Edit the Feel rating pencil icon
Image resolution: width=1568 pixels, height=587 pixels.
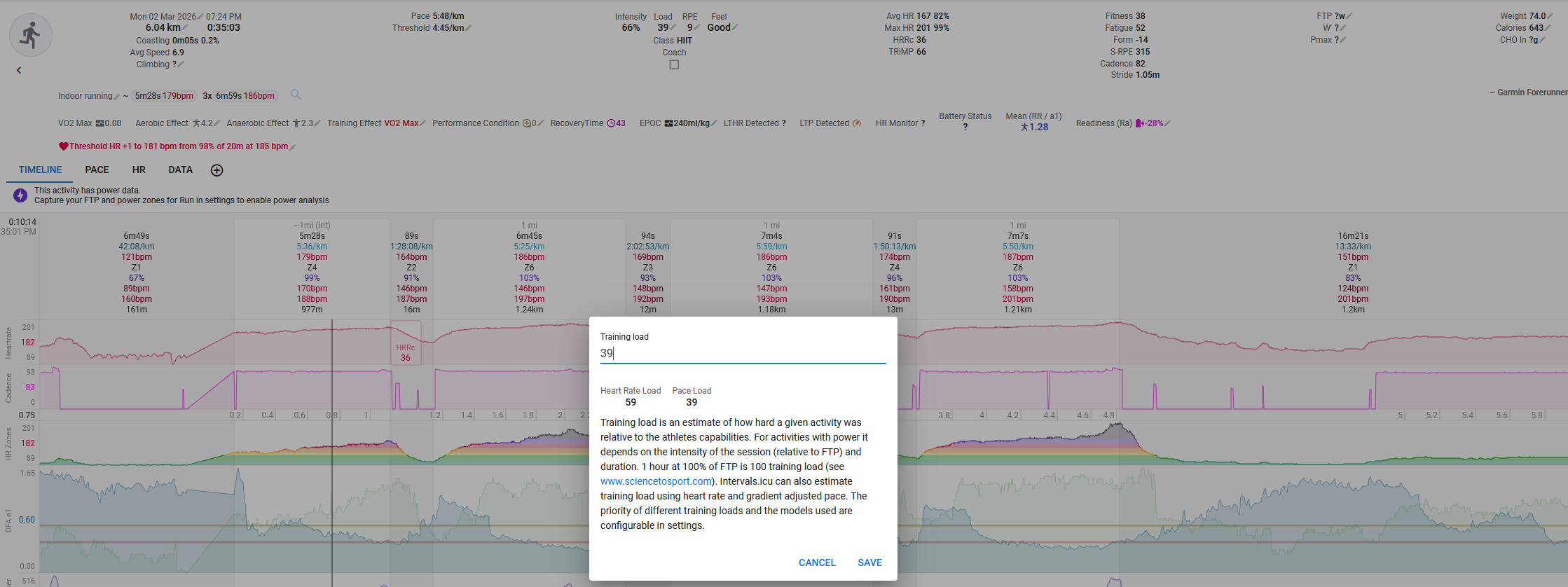tap(735, 28)
